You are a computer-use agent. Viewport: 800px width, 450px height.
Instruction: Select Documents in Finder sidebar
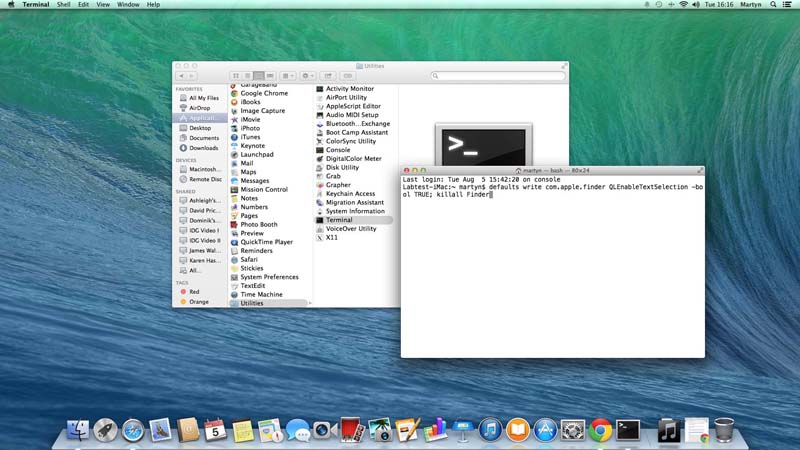click(199, 138)
